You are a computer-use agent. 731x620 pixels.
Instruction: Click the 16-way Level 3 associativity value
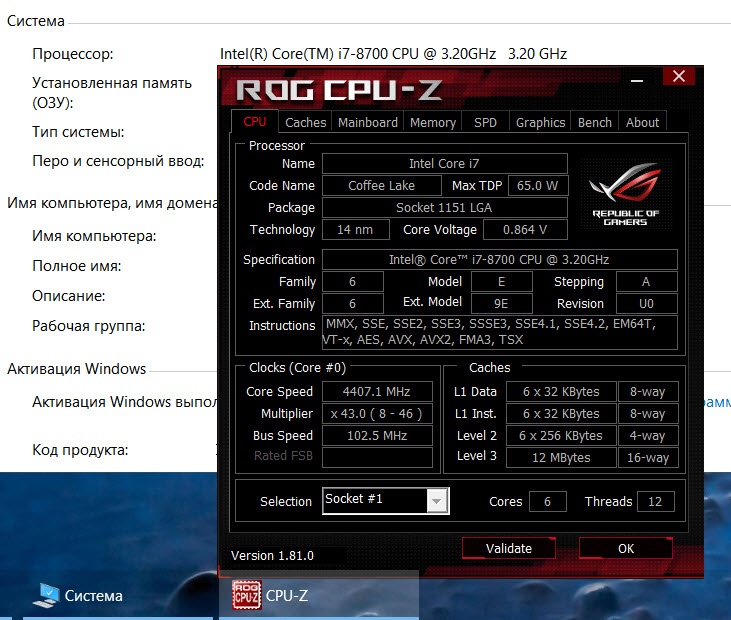(648, 457)
